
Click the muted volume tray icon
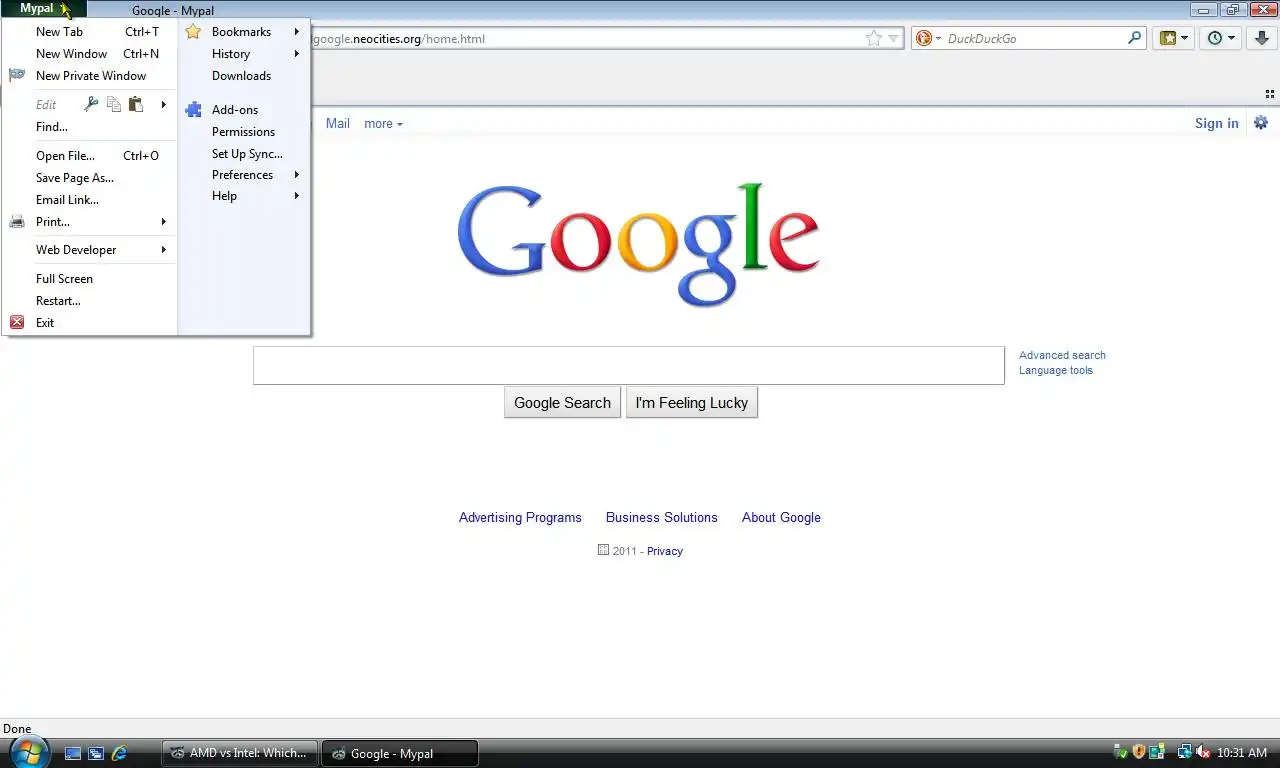point(1203,752)
